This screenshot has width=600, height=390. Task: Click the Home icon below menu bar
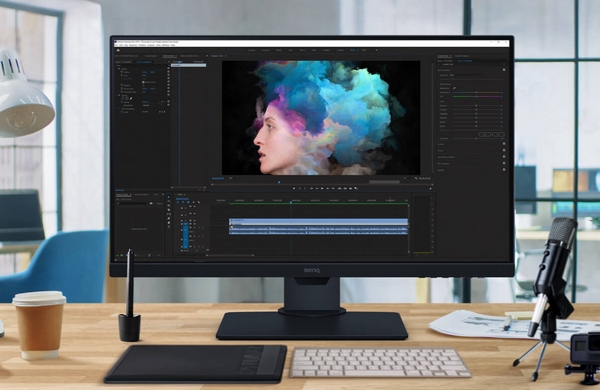pyautogui.click(x=118, y=50)
